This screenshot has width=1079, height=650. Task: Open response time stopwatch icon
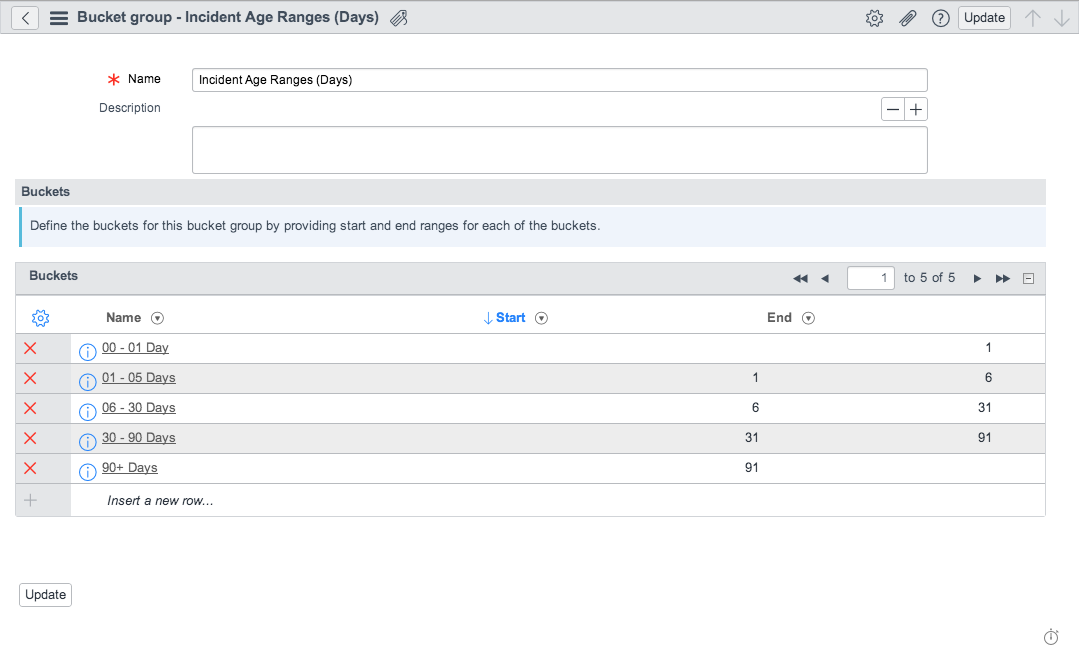1051,636
